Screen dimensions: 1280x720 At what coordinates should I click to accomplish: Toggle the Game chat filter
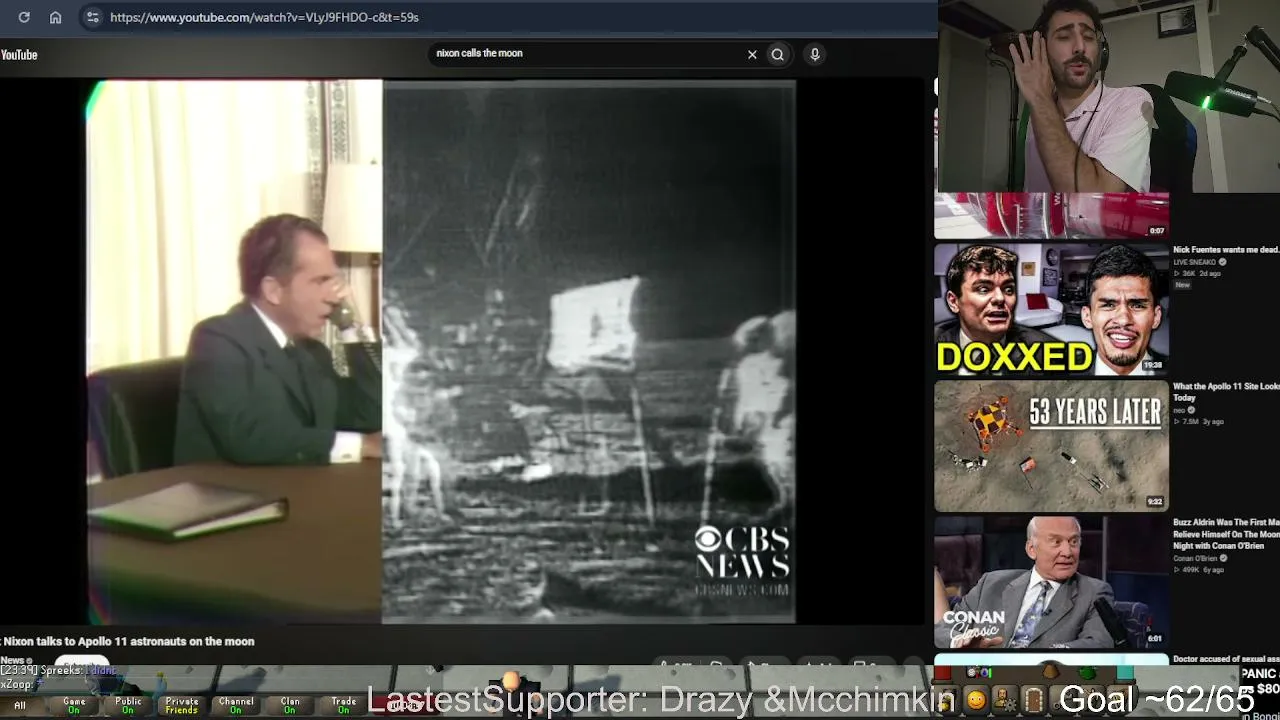[74, 706]
